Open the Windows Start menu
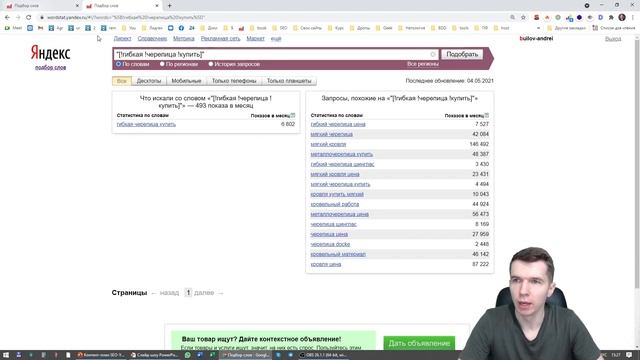 point(6,355)
